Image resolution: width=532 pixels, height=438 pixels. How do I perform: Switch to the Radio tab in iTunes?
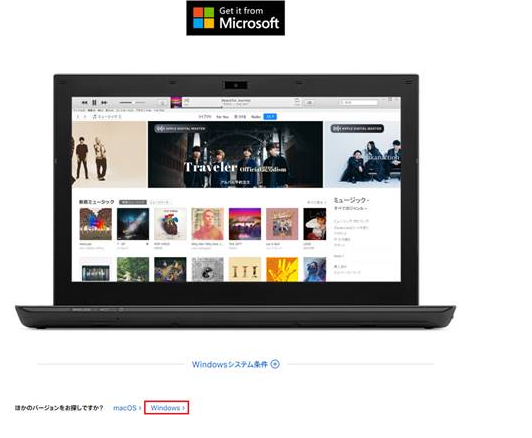click(x=256, y=117)
